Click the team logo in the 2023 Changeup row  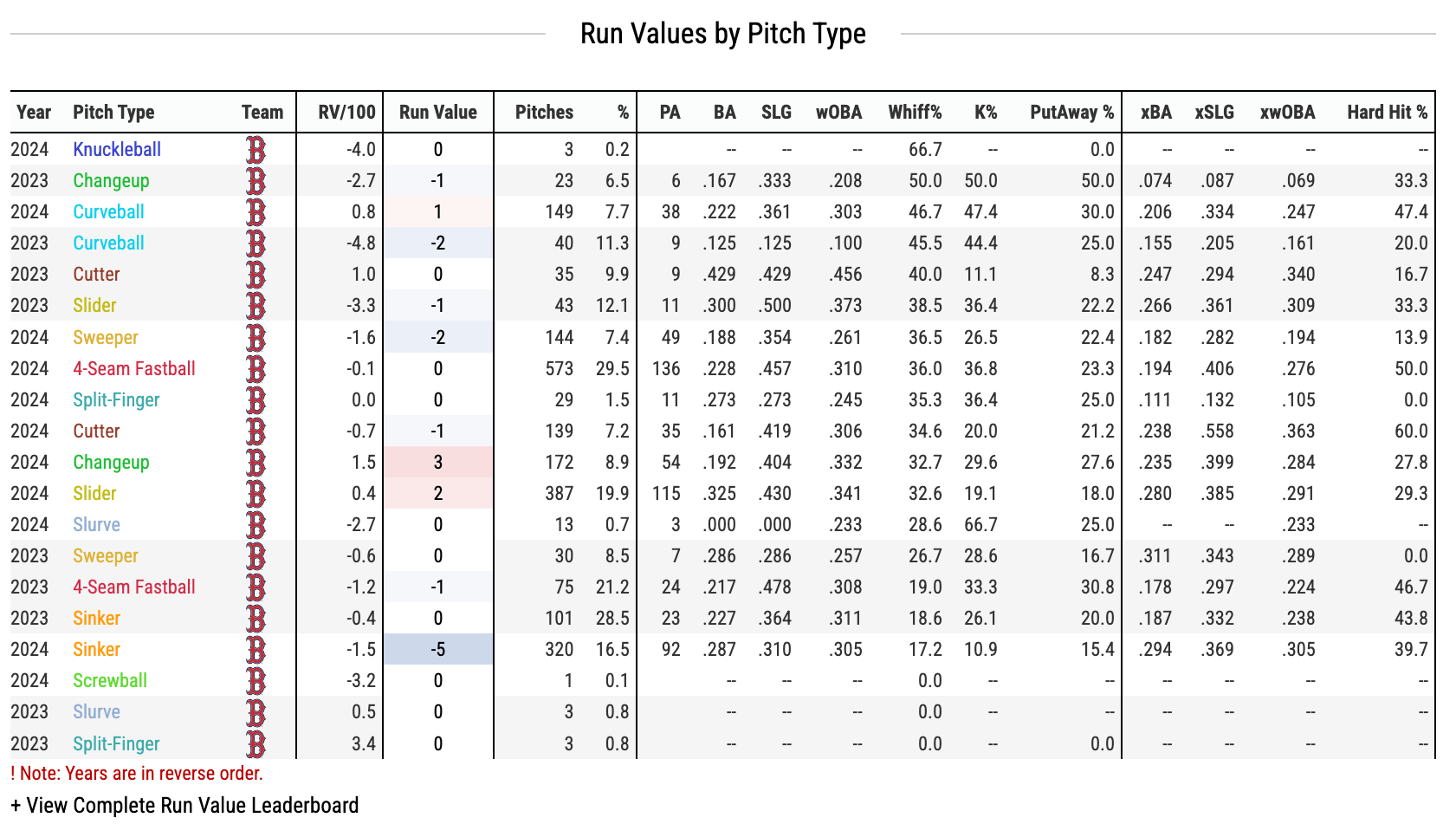coord(256,181)
